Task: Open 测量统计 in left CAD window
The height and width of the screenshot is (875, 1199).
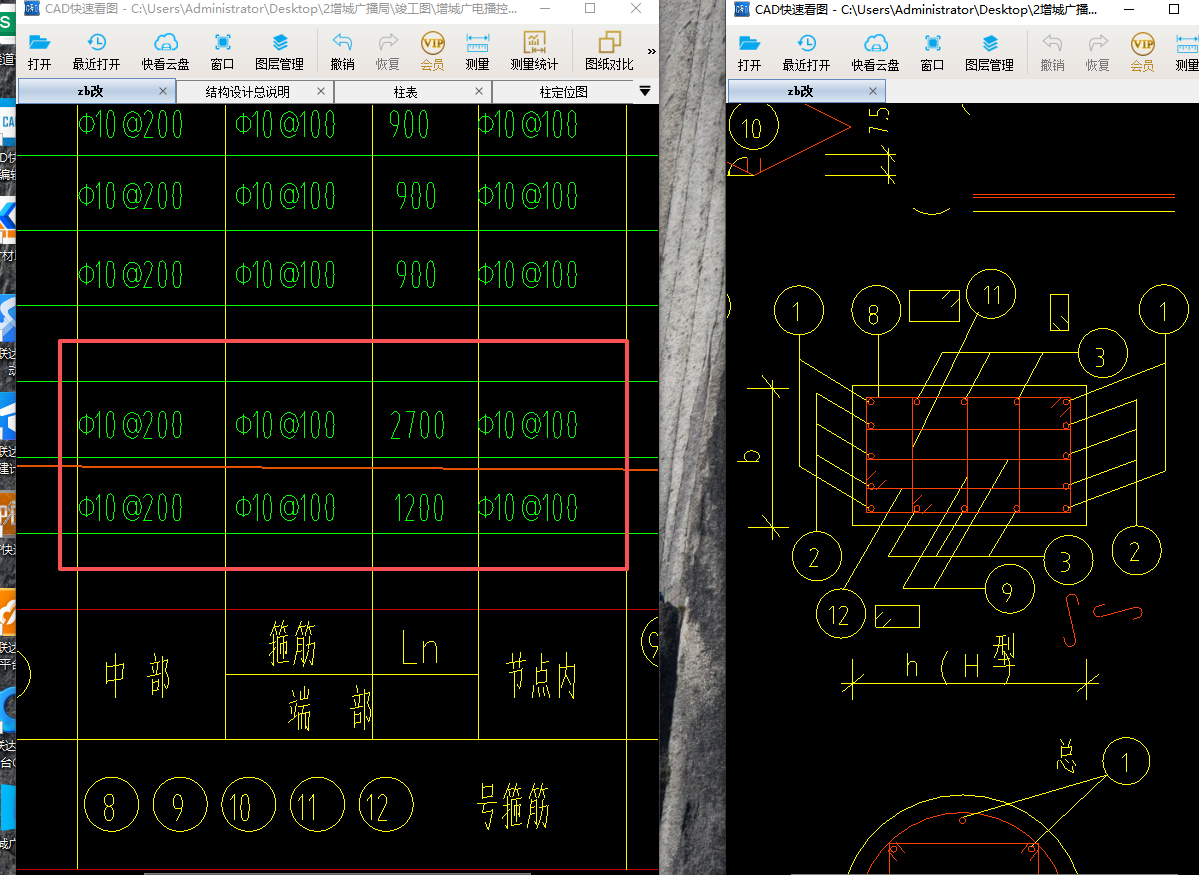Action: pos(535,50)
